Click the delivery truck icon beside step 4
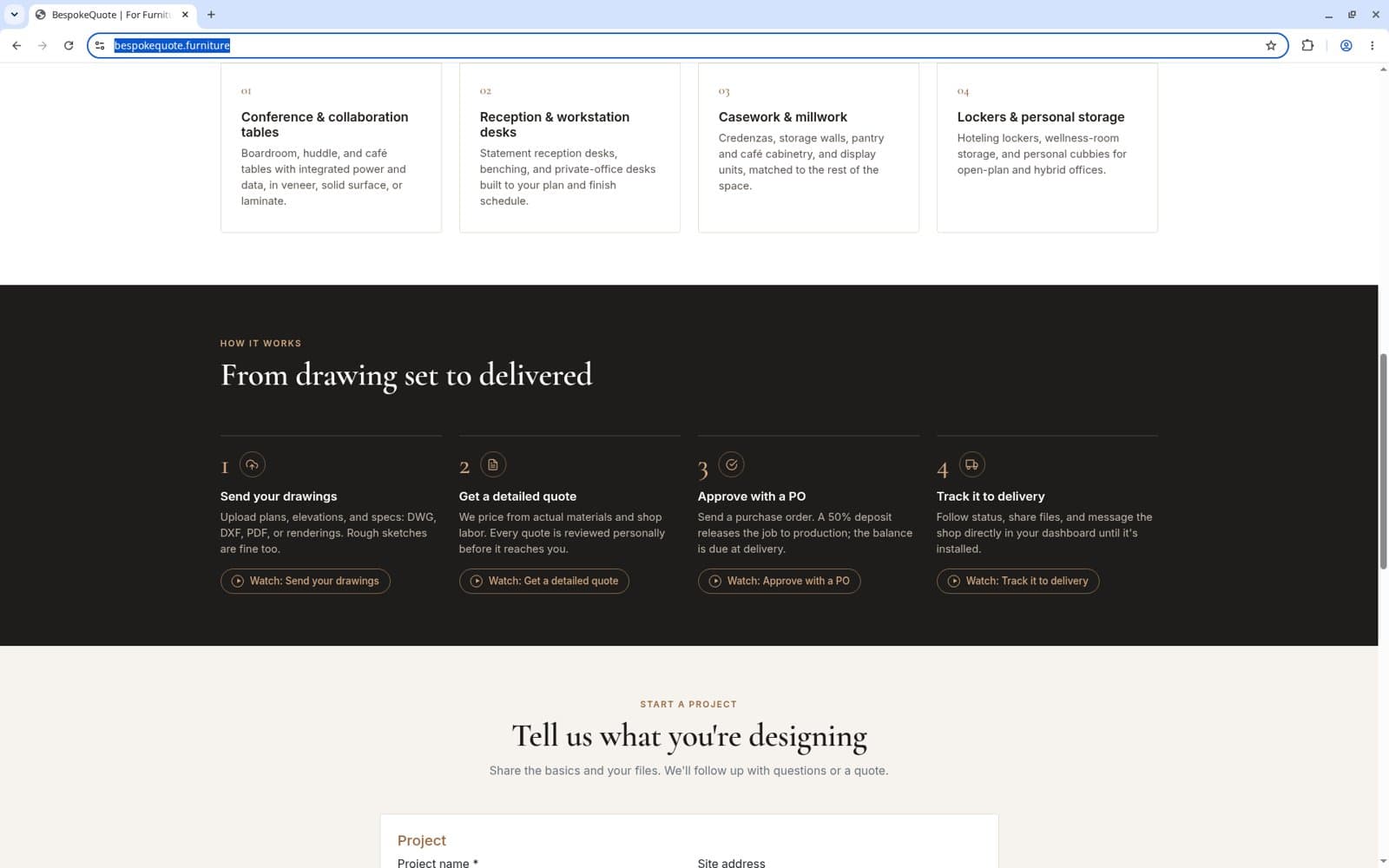The height and width of the screenshot is (868, 1389). click(x=972, y=464)
